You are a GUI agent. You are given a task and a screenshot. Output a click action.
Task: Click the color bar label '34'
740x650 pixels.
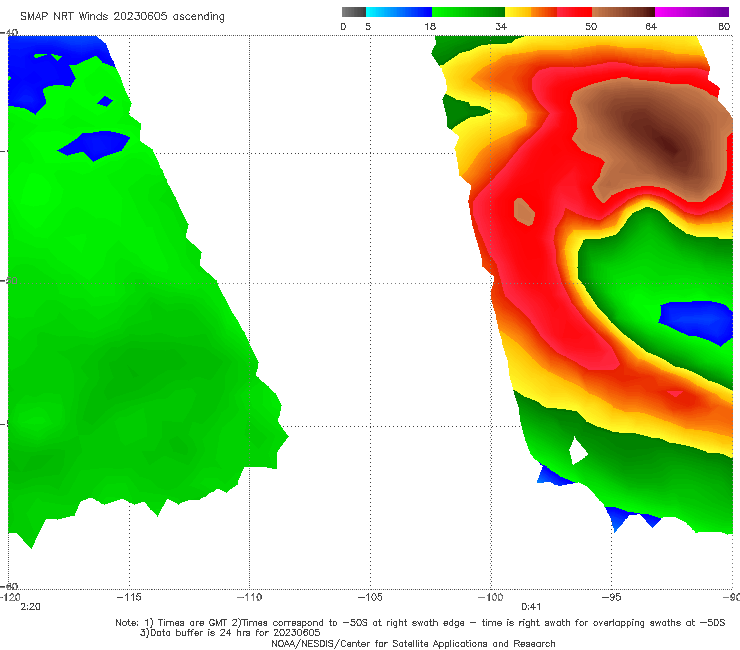click(x=501, y=26)
